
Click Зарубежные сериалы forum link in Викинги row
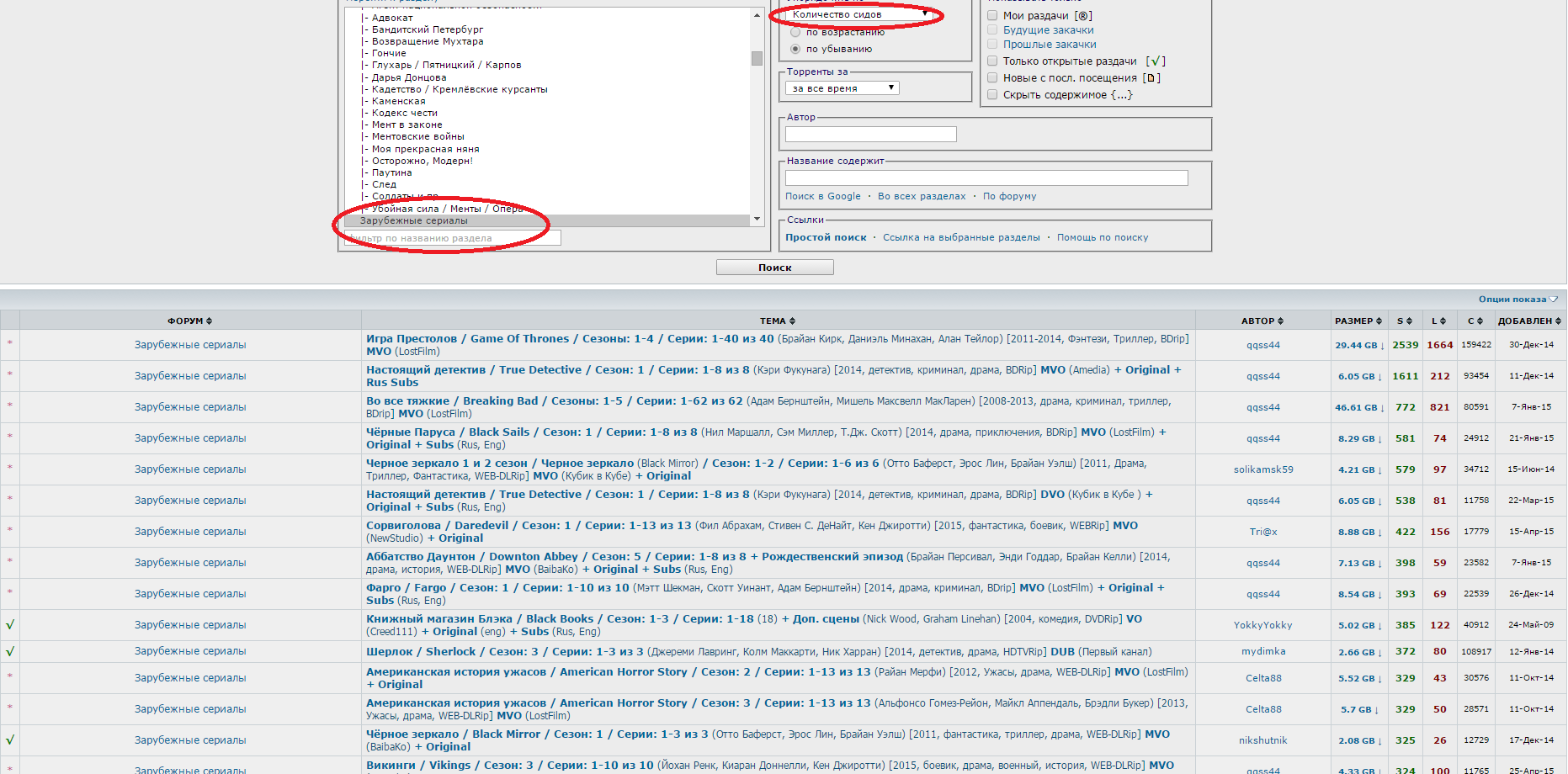190,770
